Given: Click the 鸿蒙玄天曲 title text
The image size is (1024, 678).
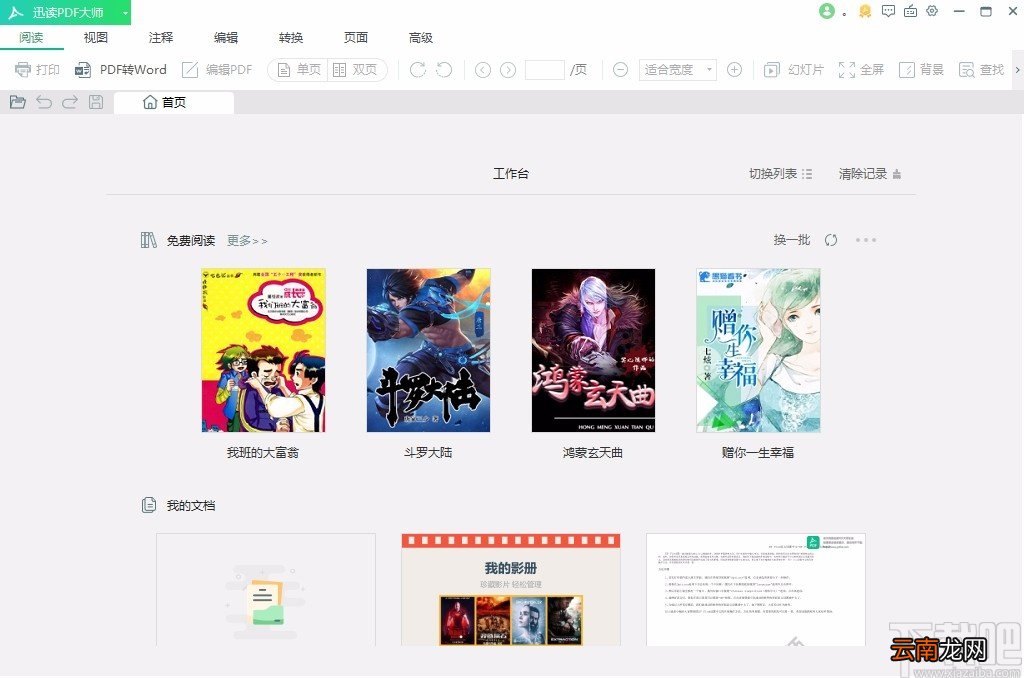Looking at the screenshot, I should pyautogui.click(x=592, y=453).
